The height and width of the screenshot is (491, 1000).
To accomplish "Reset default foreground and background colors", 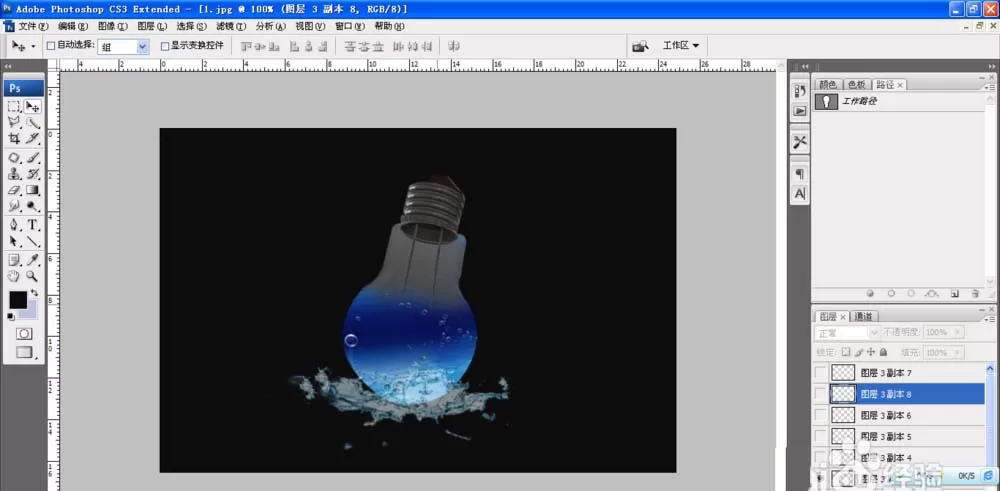I will tap(11, 317).
